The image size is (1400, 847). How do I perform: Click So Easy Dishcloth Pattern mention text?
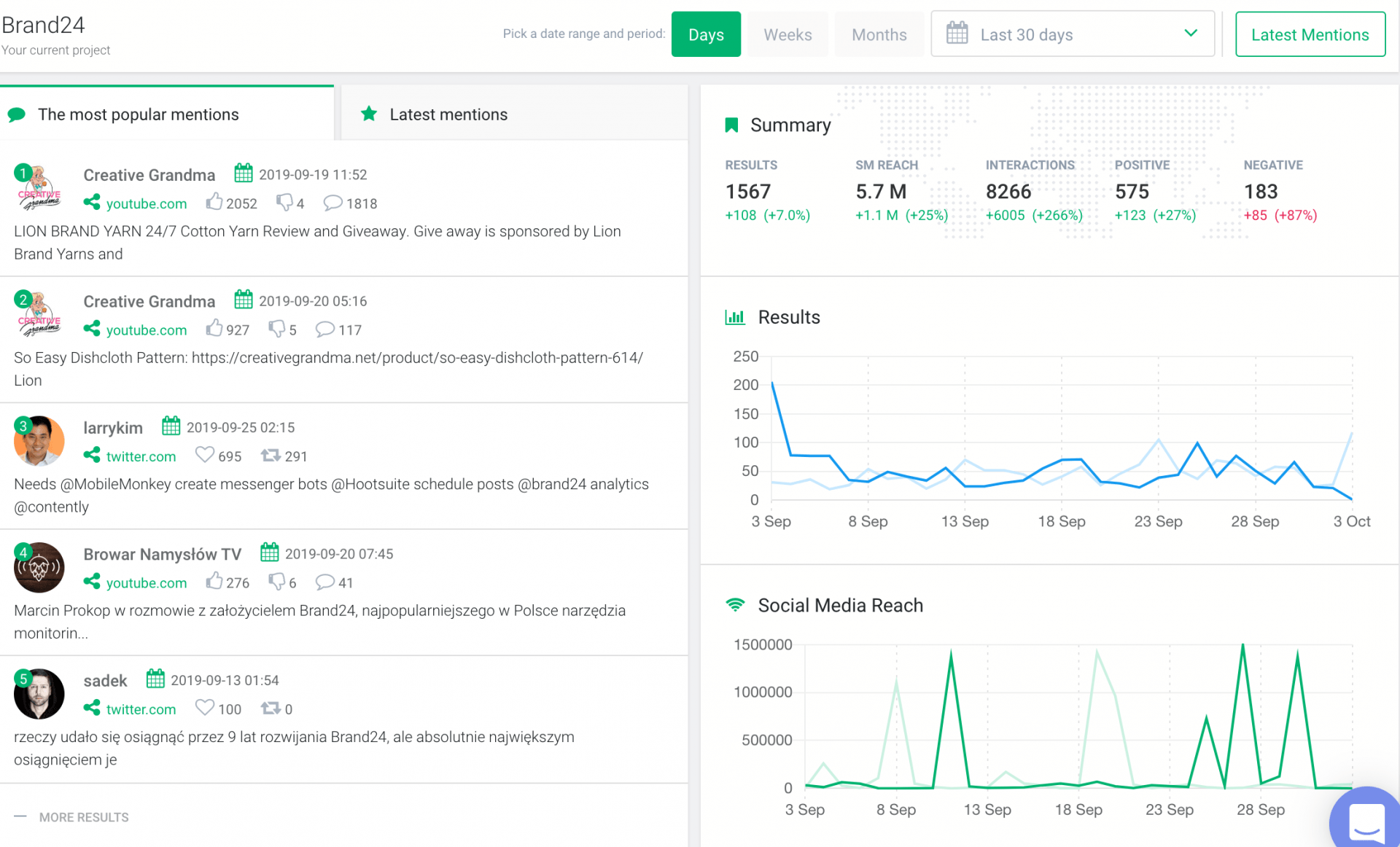point(329,369)
